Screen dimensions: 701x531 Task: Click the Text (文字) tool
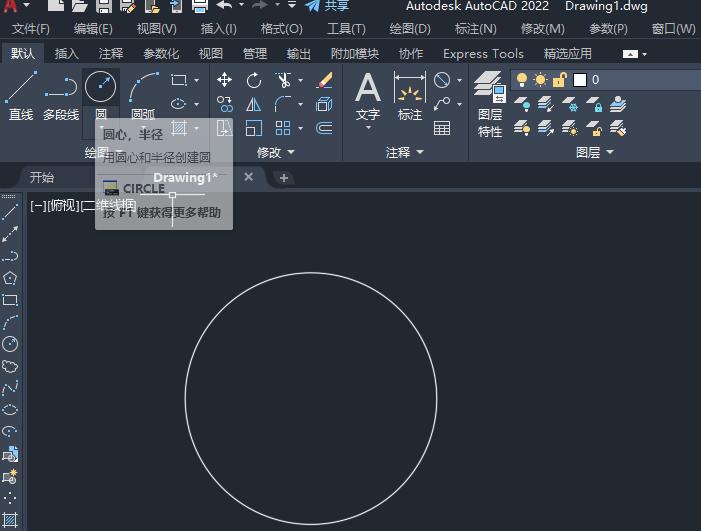pyautogui.click(x=368, y=95)
